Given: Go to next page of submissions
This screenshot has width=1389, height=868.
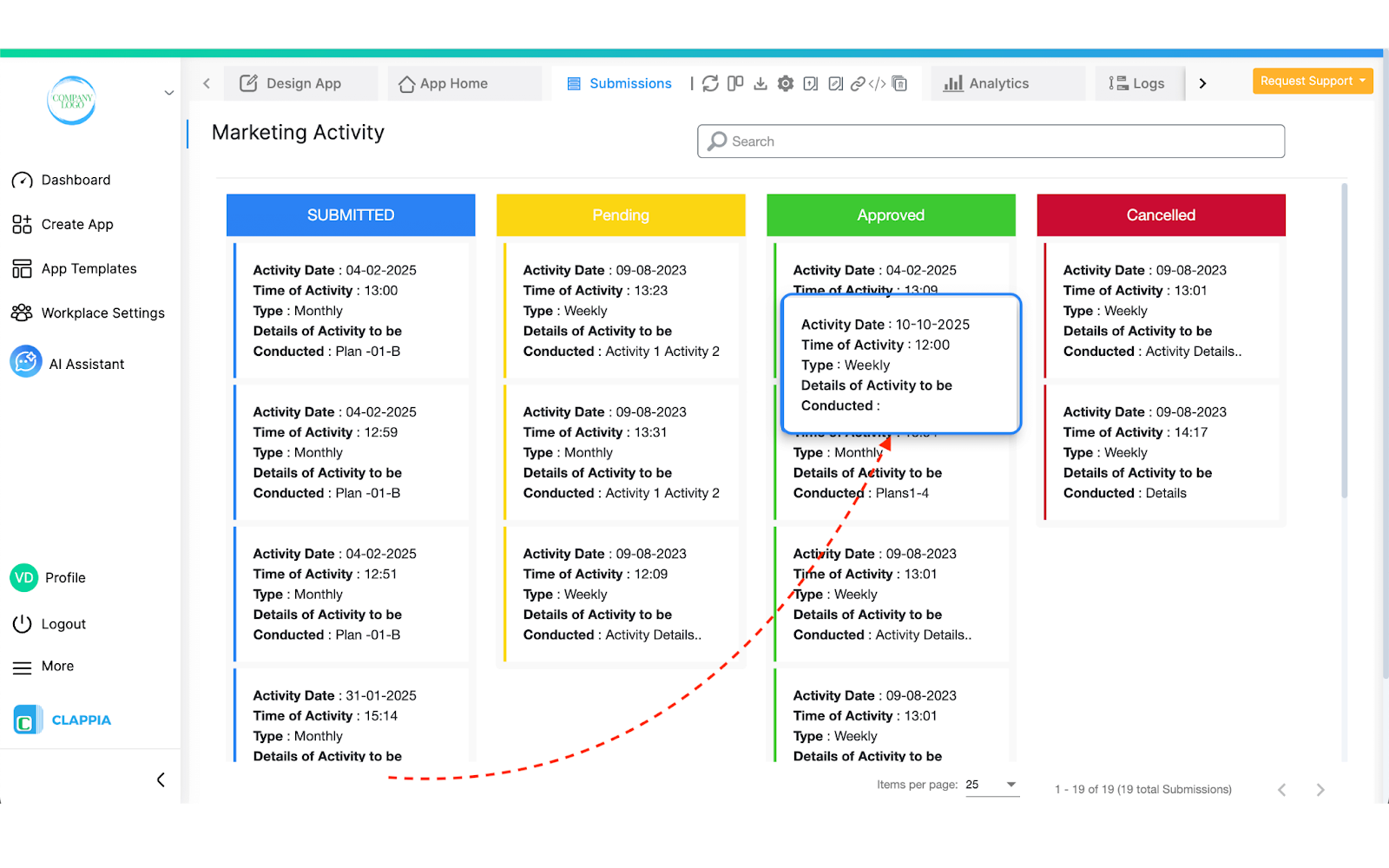Looking at the screenshot, I should tap(1320, 790).
